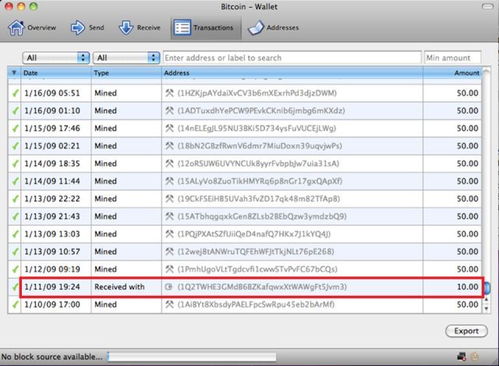Click mining pickaxe icon on 1/14/09 11:44 row
499x366 pixels.
(x=169, y=181)
